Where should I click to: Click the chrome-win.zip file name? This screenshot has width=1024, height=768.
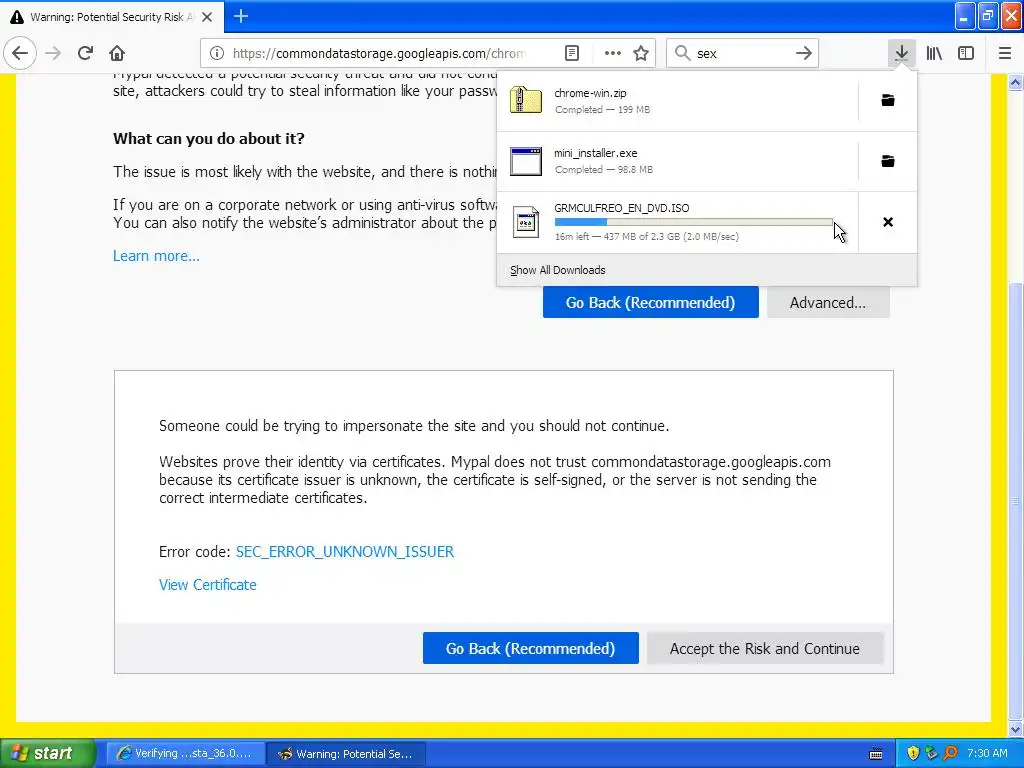[x=590, y=93]
